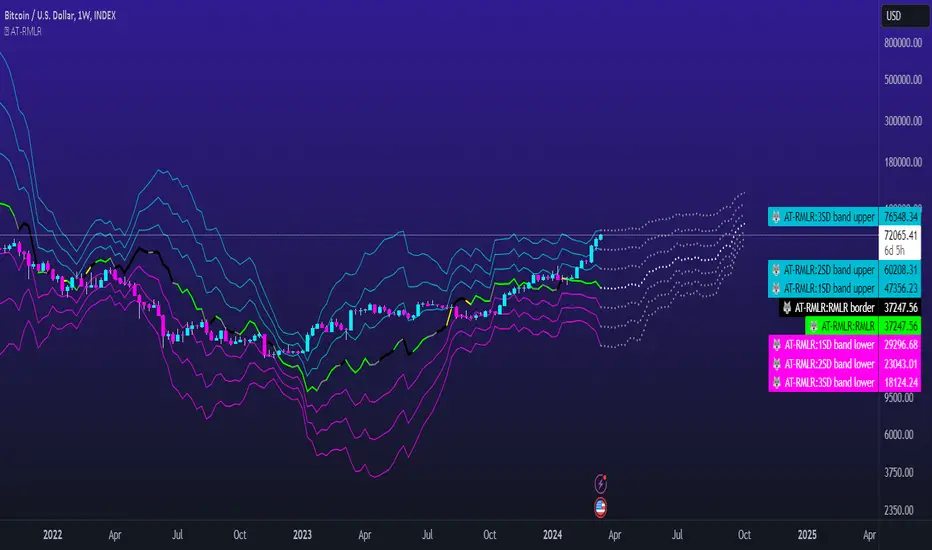The width and height of the screenshot is (932, 550).
Task: Click the 800000.00 price axis label
Action: (x=903, y=43)
